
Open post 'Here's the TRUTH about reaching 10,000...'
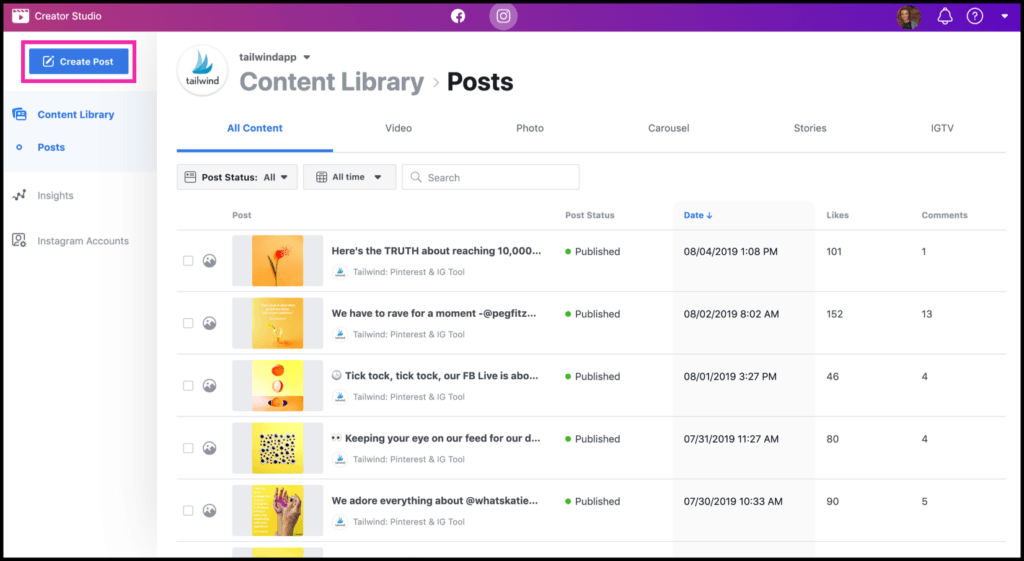pos(436,251)
